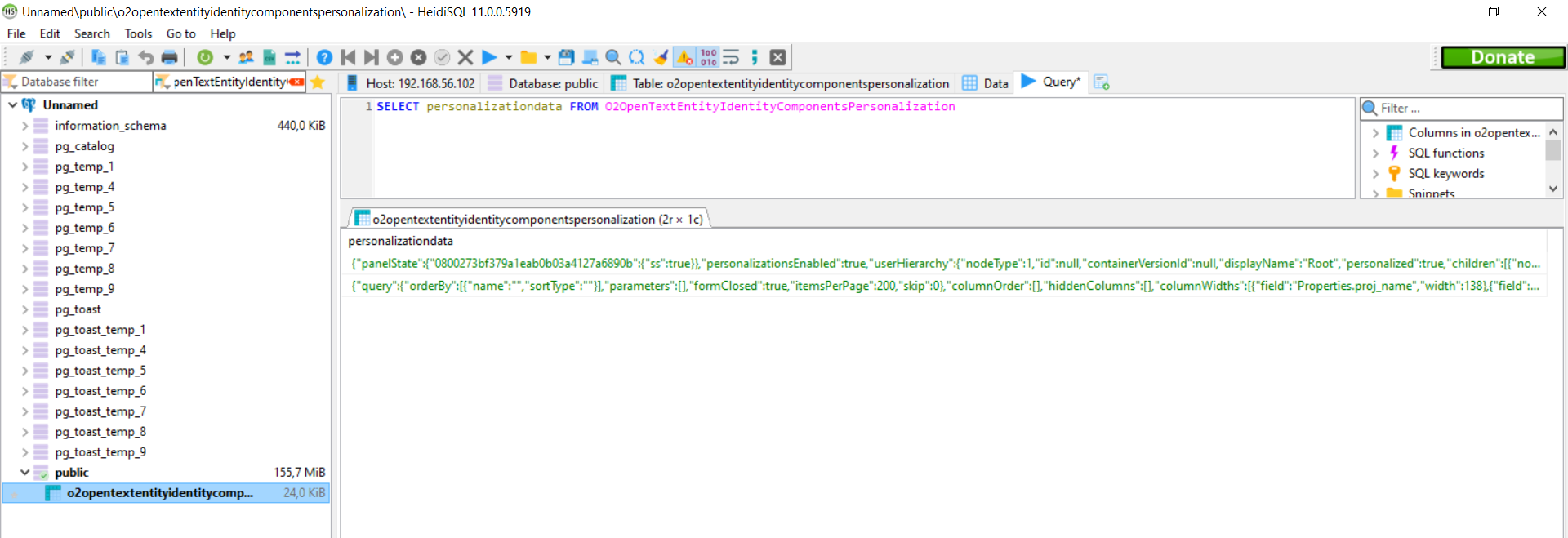The image size is (1568, 538).
Task: Toggle the stop-on-errors warning button
Action: tap(684, 57)
